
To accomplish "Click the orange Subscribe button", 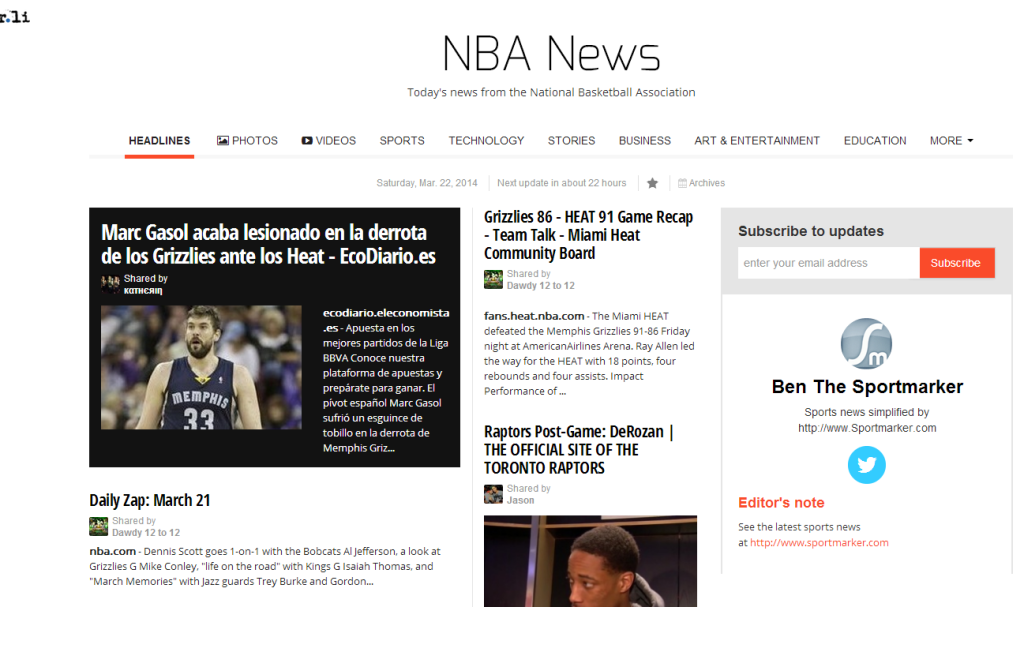I will (x=957, y=263).
